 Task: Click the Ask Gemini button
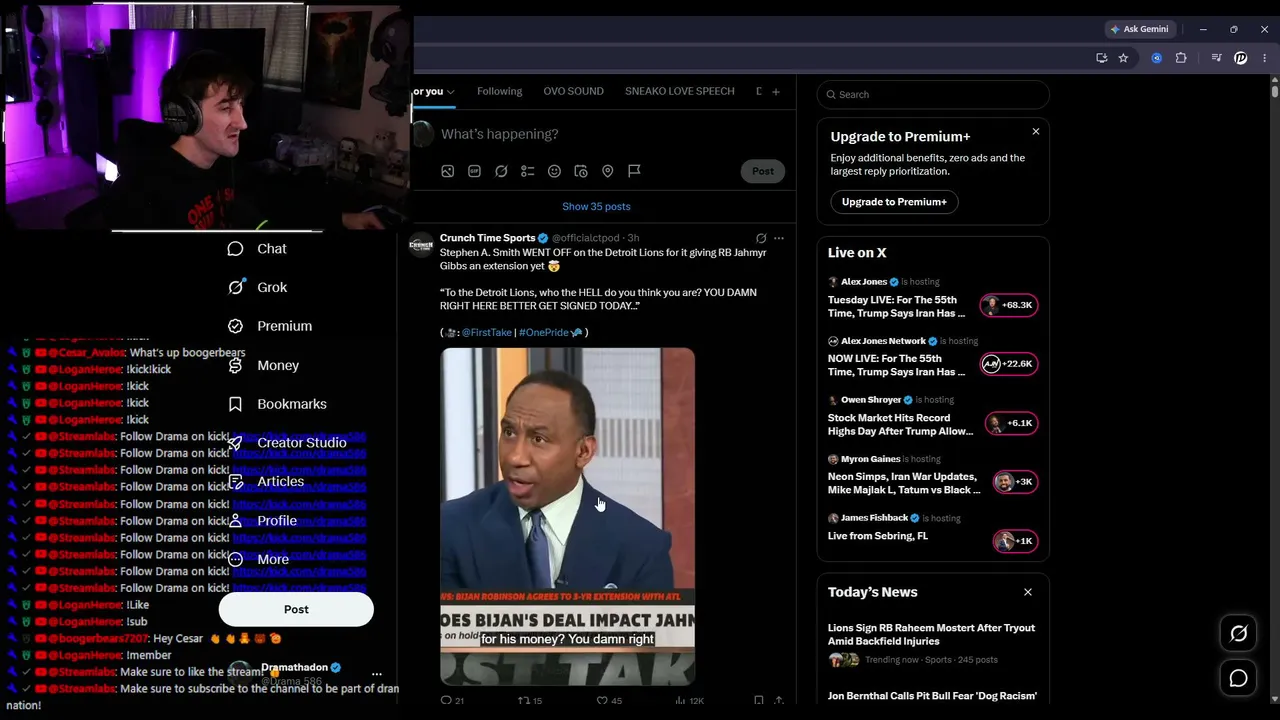(x=1139, y=30)
